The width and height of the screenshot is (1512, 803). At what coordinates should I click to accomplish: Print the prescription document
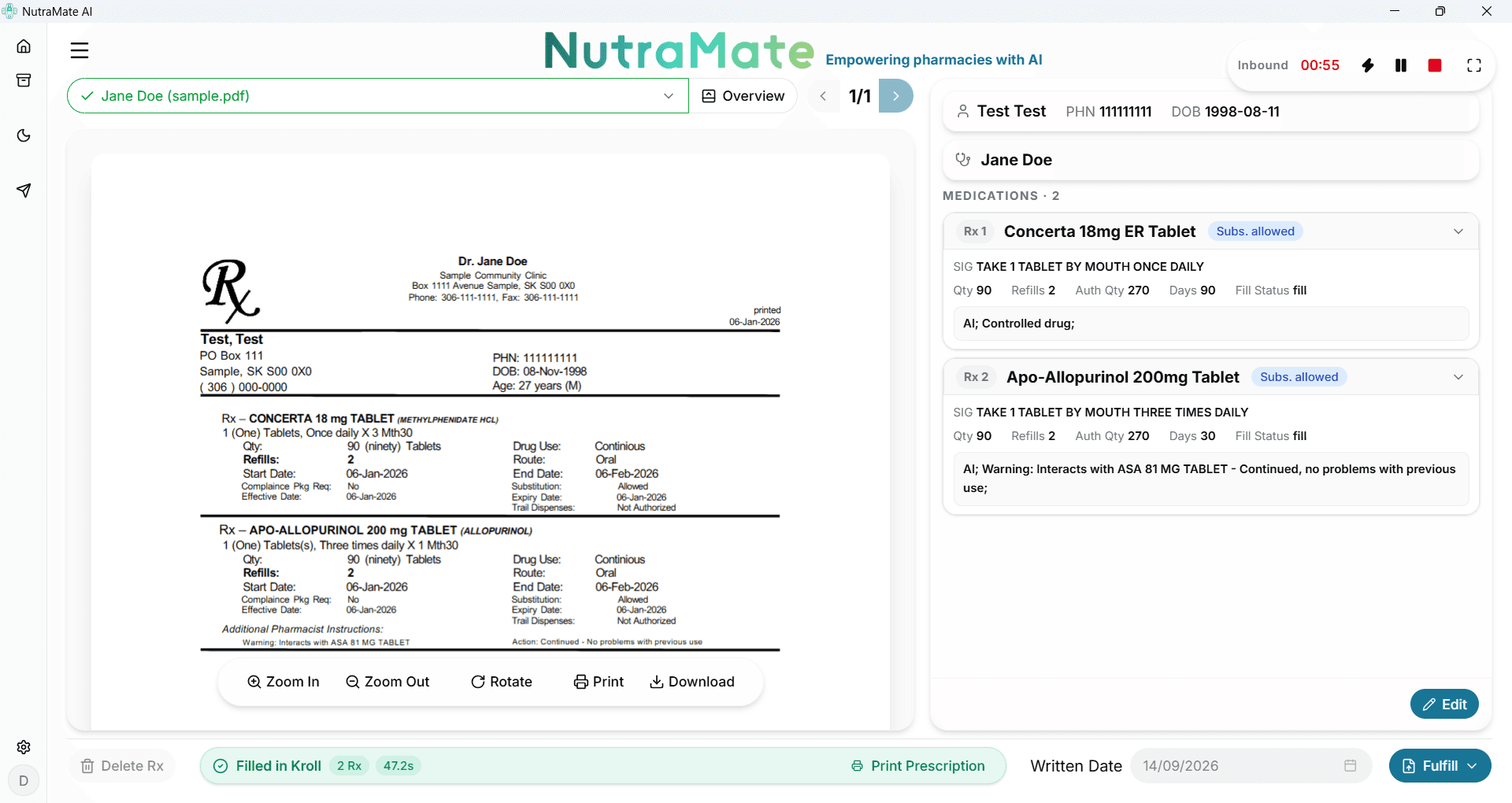598,682
